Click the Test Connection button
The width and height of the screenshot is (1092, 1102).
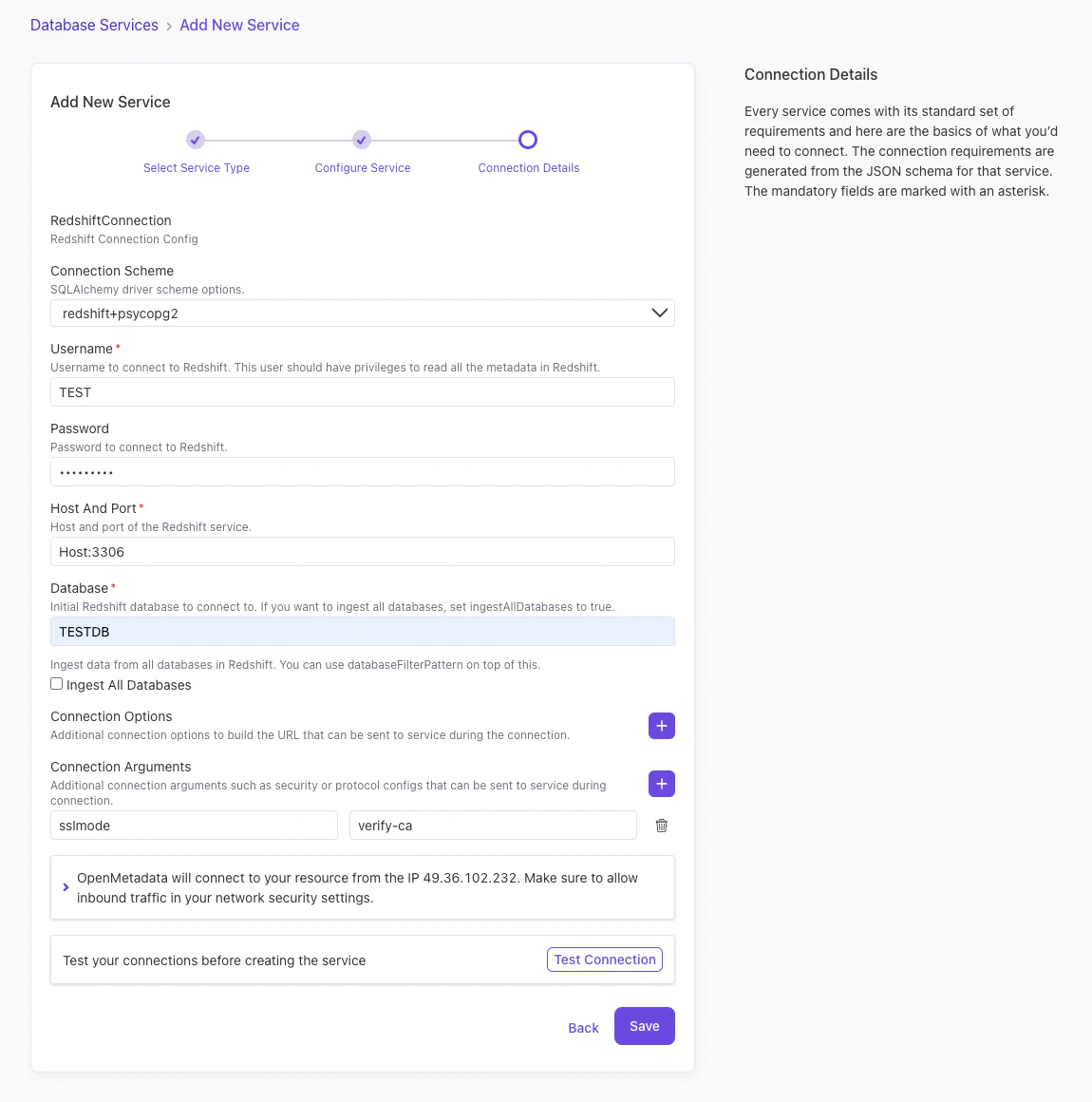(x=604, y=959)
